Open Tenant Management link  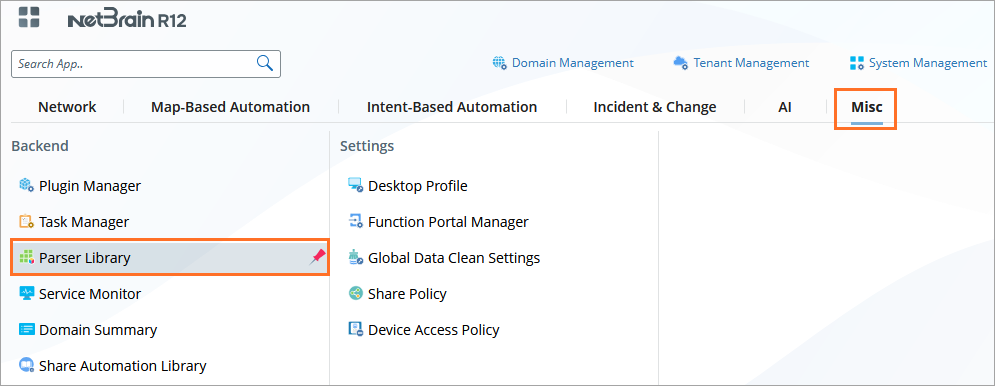tap(741, 63)
